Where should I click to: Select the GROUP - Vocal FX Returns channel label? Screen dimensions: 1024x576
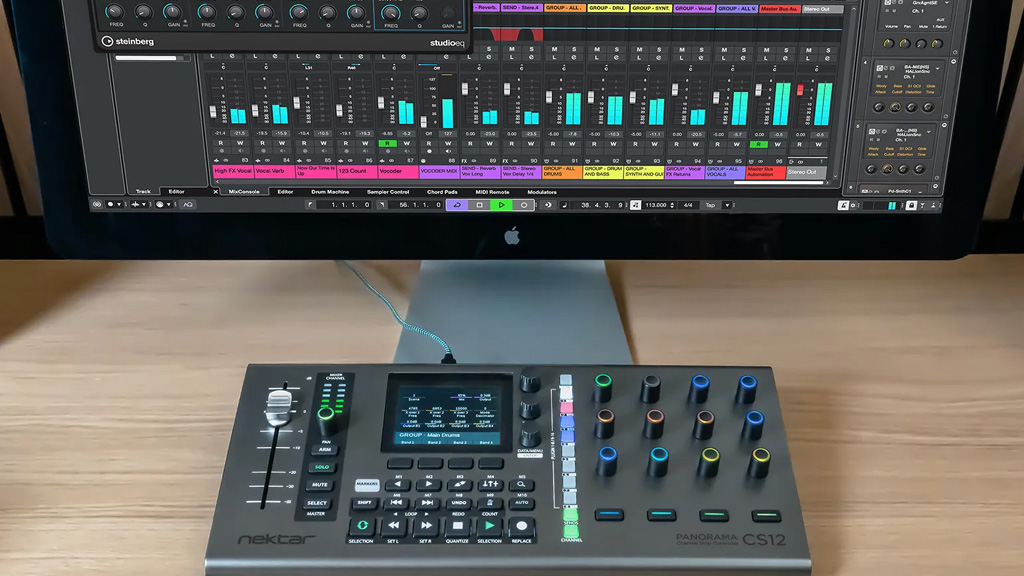pyautogui.click(x=684, y=172)
